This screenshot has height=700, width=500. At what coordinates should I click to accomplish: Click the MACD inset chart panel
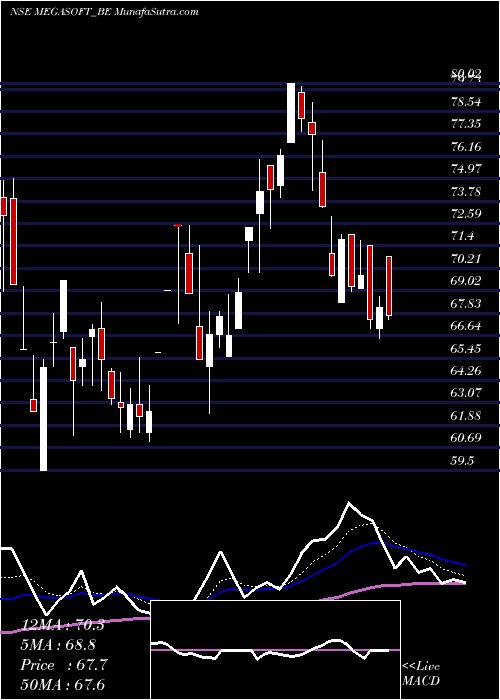click(x=275, y=650)
